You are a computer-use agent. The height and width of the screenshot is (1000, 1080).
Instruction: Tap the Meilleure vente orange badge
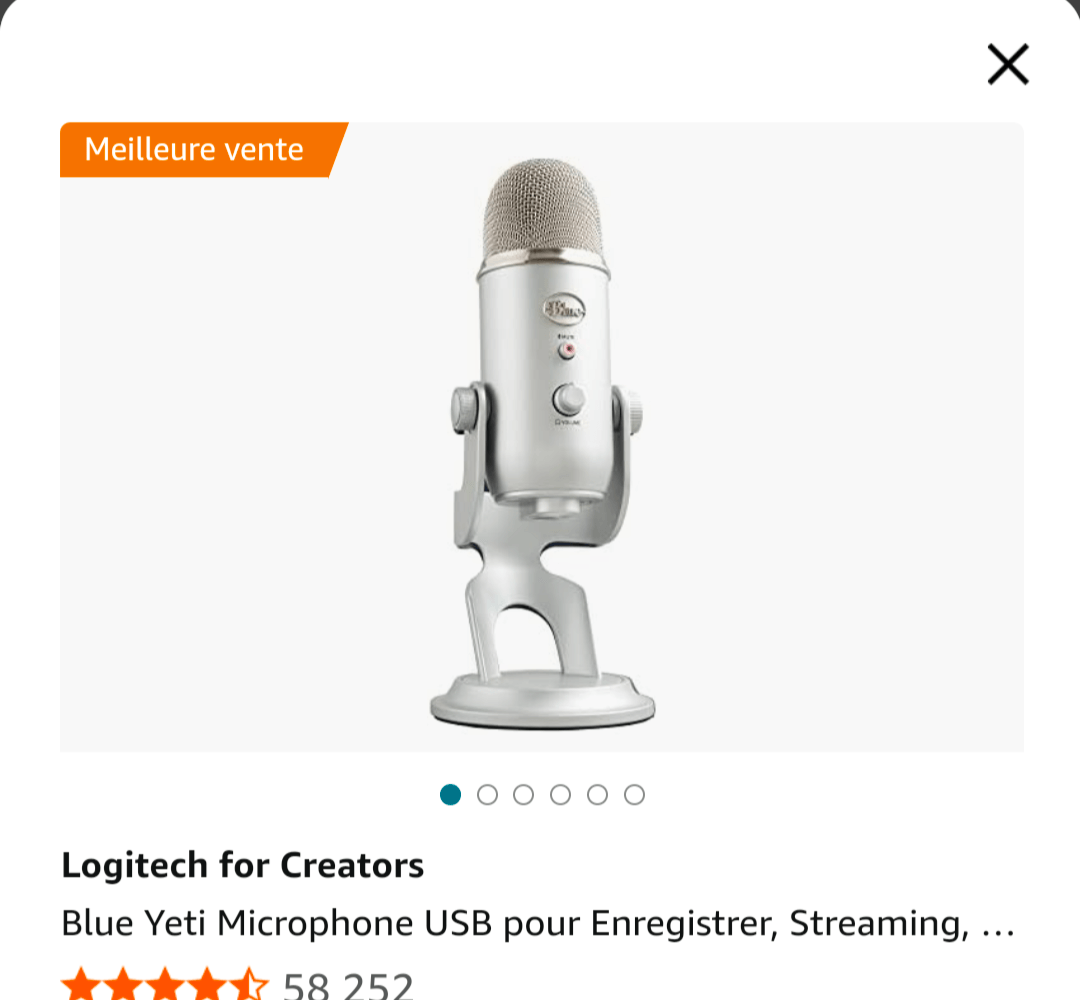pyautogui.click(x=204, y=149)
